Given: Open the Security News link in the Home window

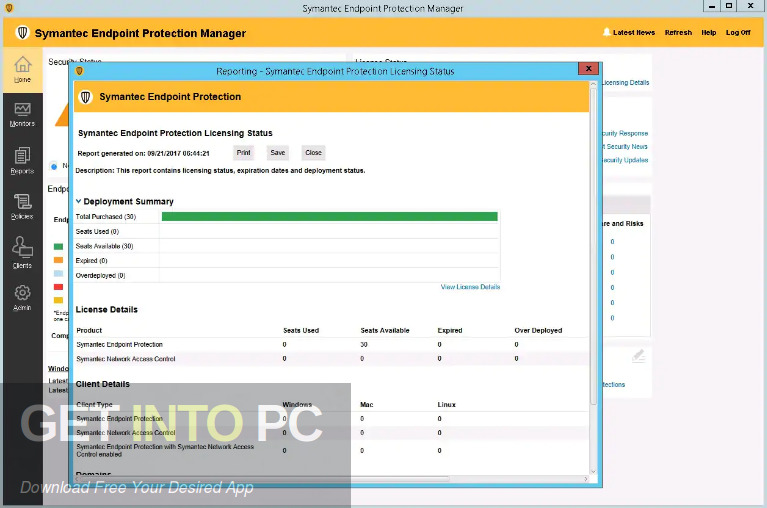Looking at the screenshot, I should pyautogui.click(x=625, y=147).
